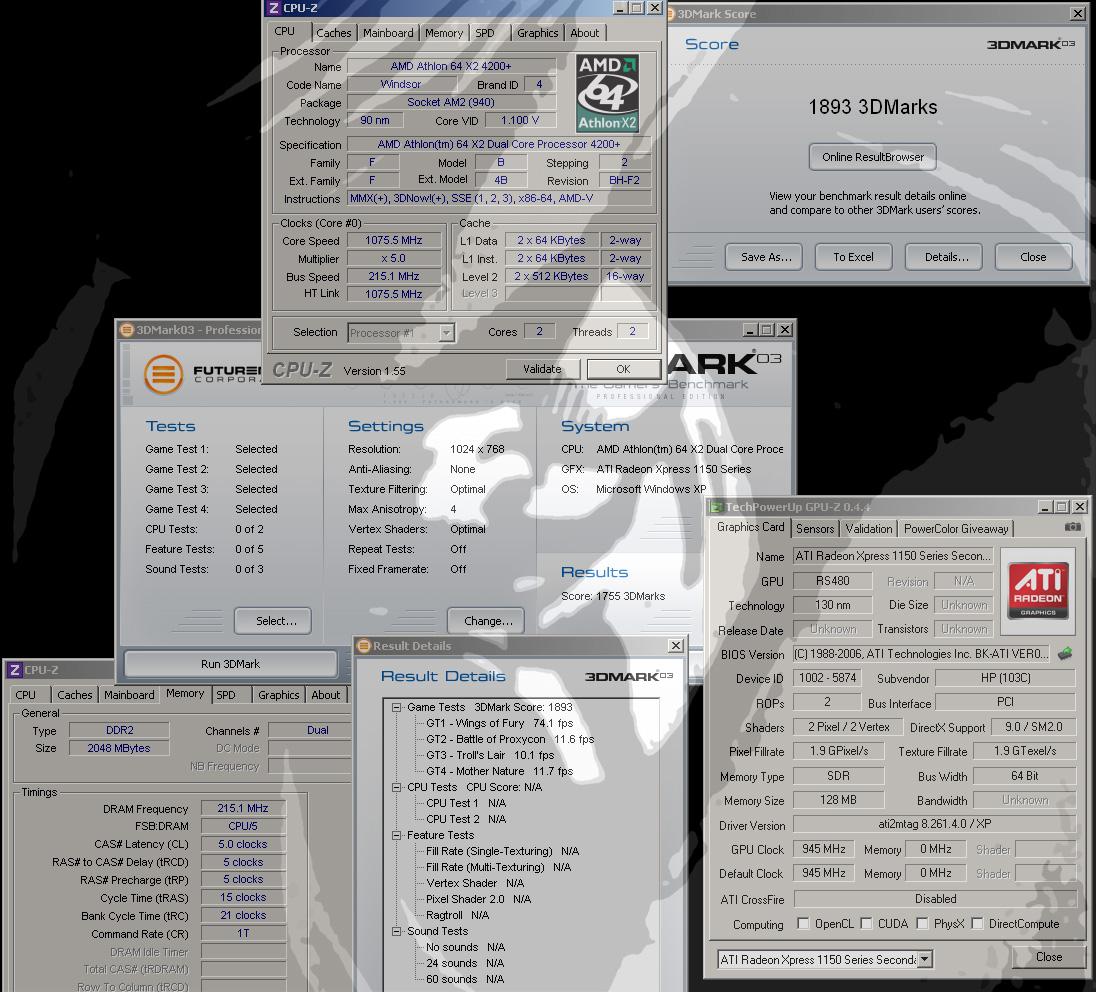Click the GPU-Z BIOS Version field
Screen dimensions: 1096x992
921,654
